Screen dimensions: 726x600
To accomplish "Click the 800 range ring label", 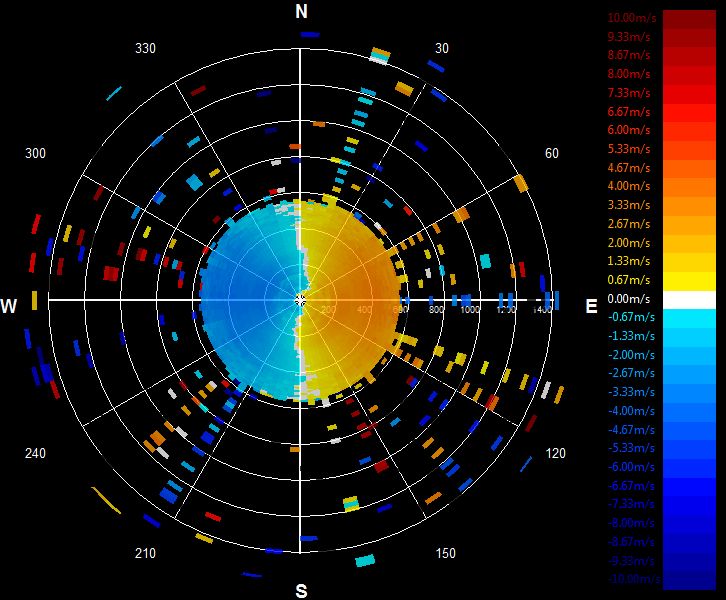I will 436,309.
